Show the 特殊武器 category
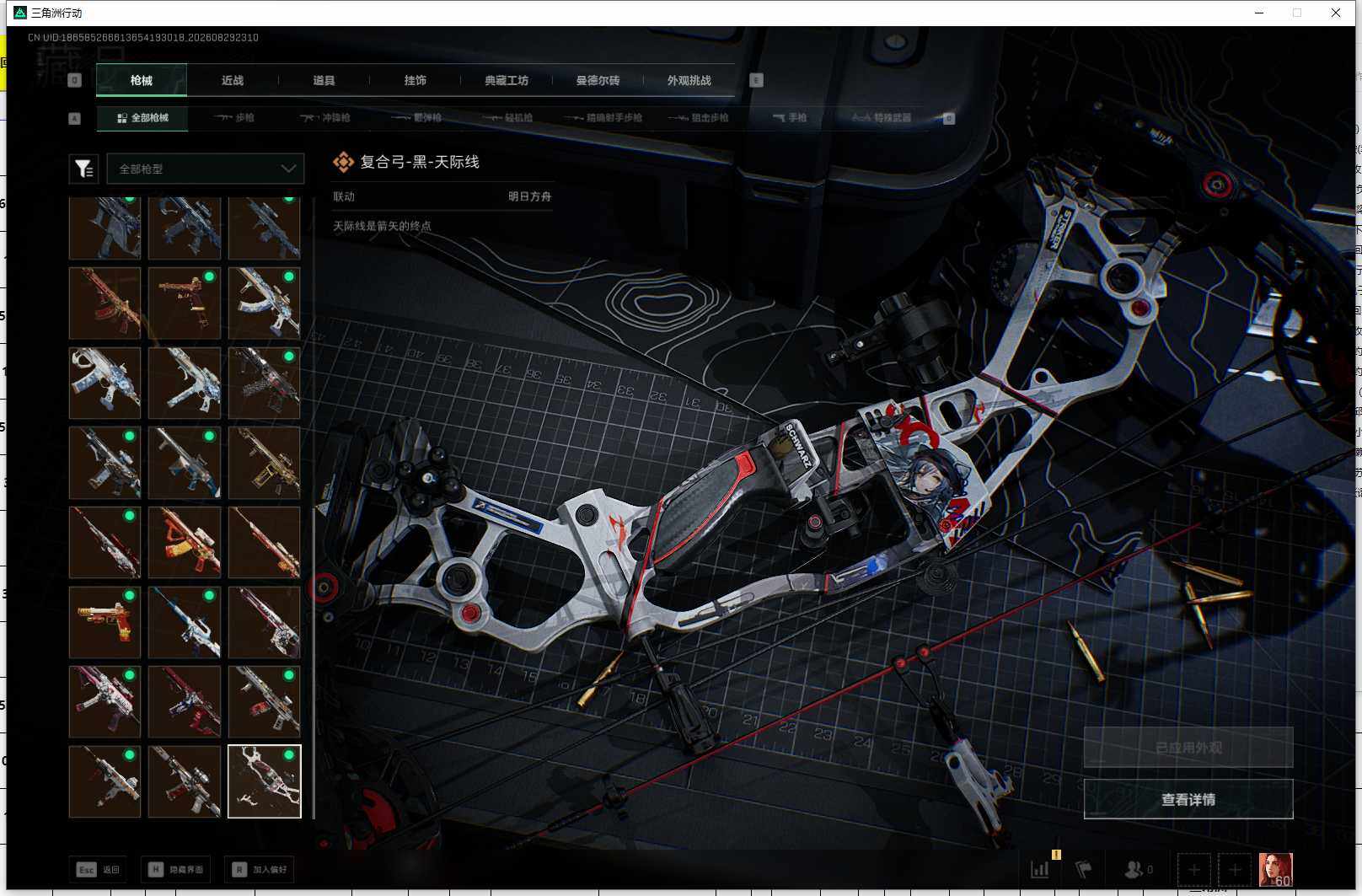 coord(882,118)
